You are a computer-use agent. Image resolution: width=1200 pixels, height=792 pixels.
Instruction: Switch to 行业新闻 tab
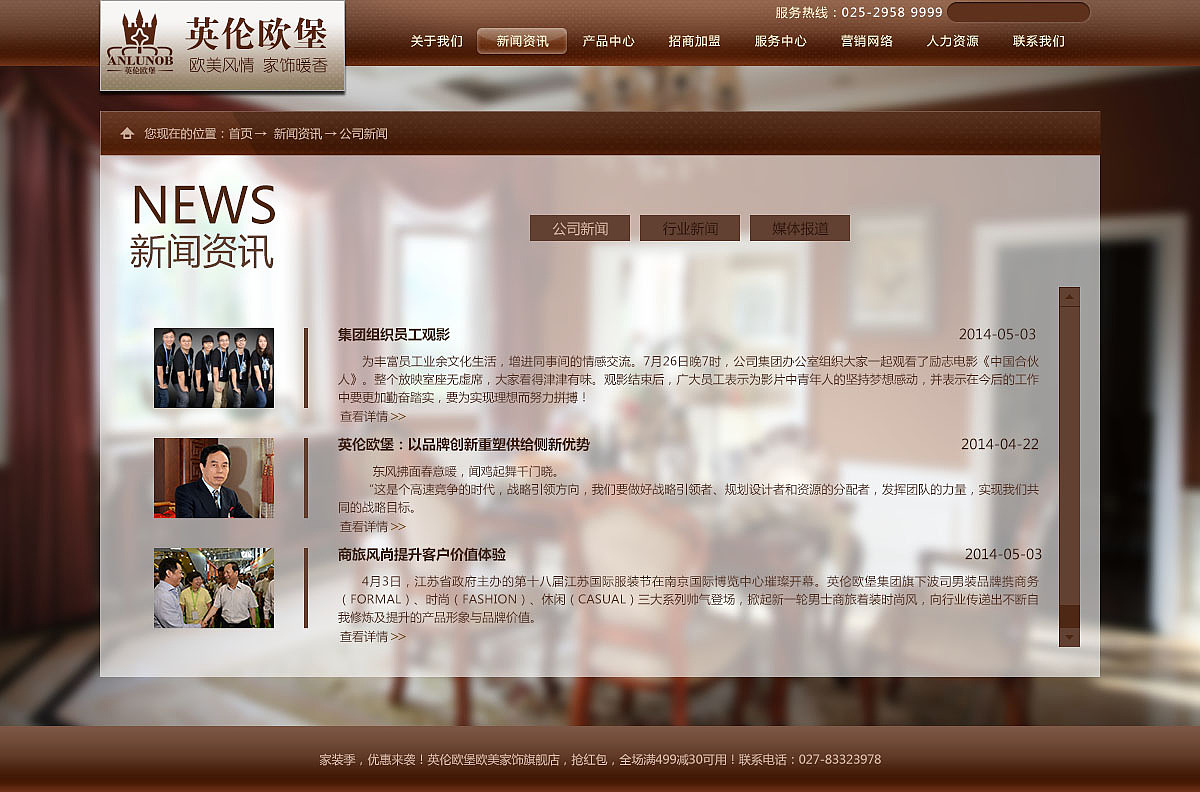[x=690, y=228]
